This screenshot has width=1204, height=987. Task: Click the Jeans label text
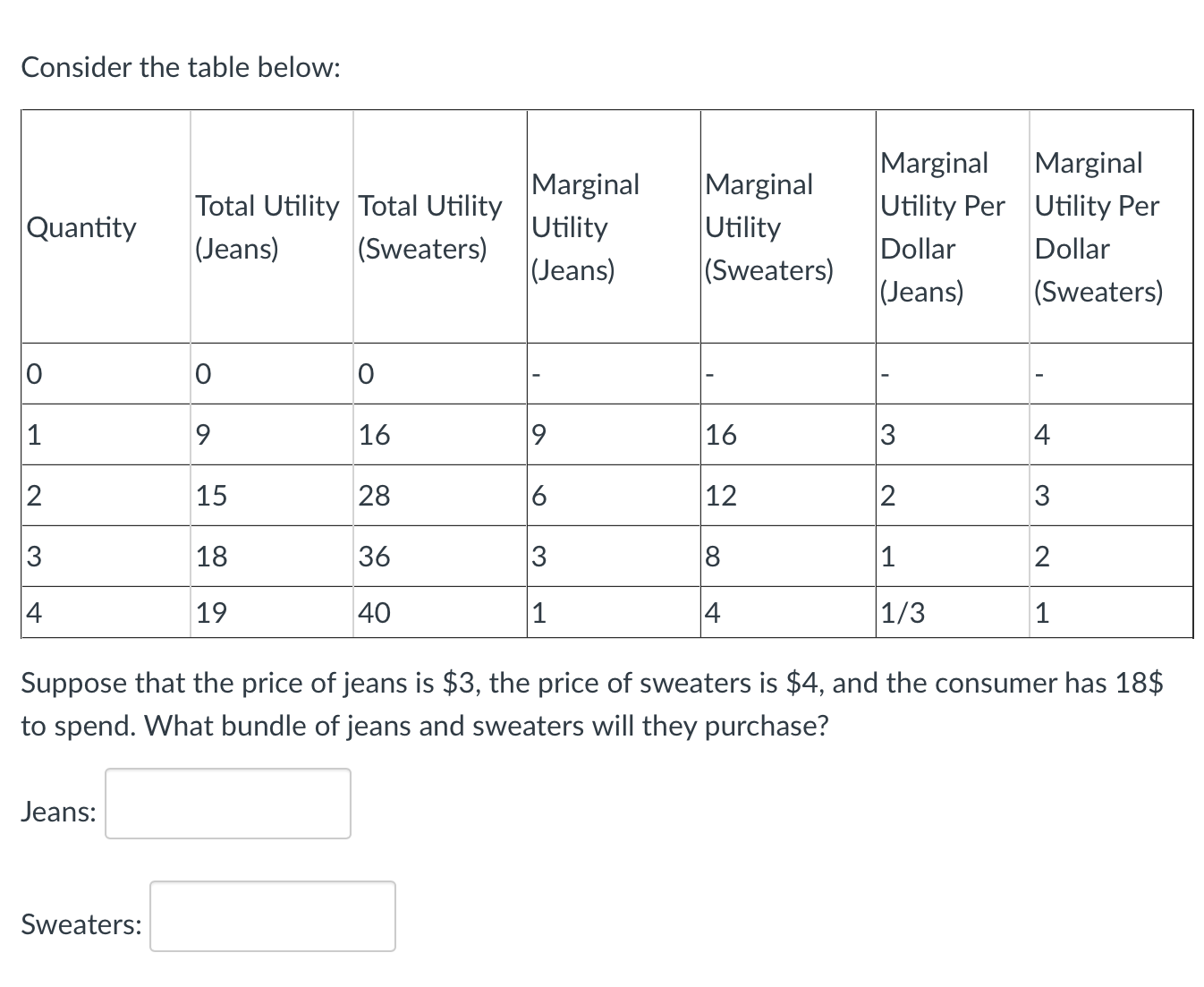pyautogui.click(x=57, y=812)
